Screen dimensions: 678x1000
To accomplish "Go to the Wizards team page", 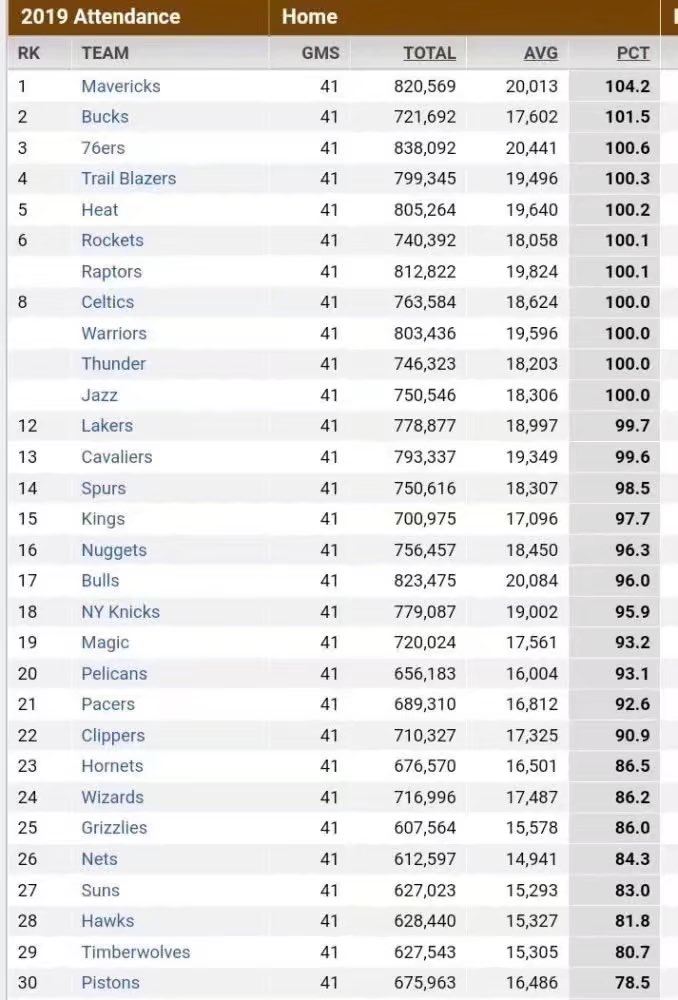I will [x=112, y=797].
